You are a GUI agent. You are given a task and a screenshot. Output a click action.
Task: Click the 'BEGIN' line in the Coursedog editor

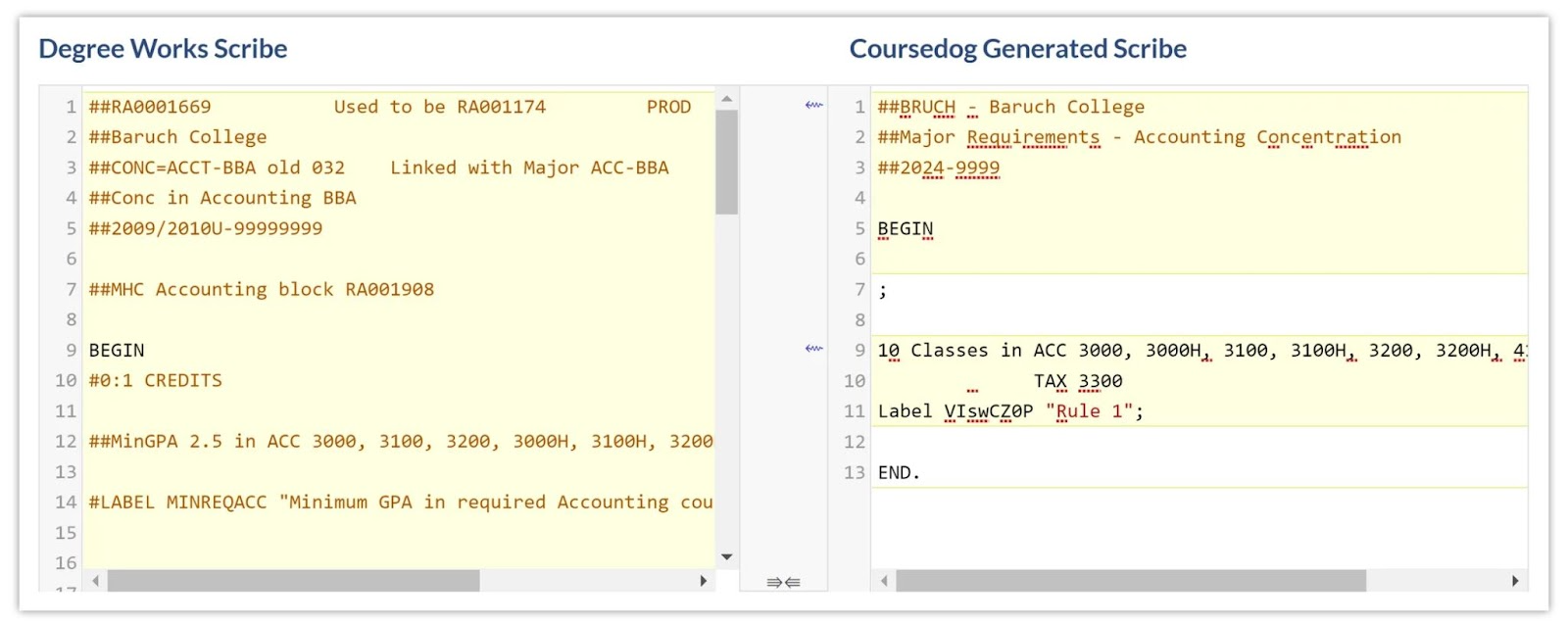pos(906,228)
